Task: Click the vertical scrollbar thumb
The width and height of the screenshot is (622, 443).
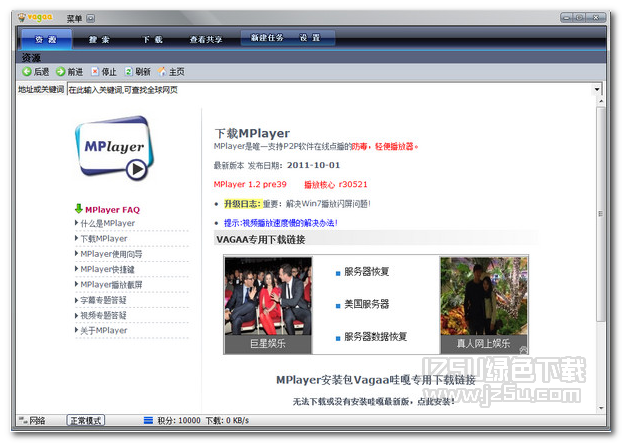Action: 601,214
